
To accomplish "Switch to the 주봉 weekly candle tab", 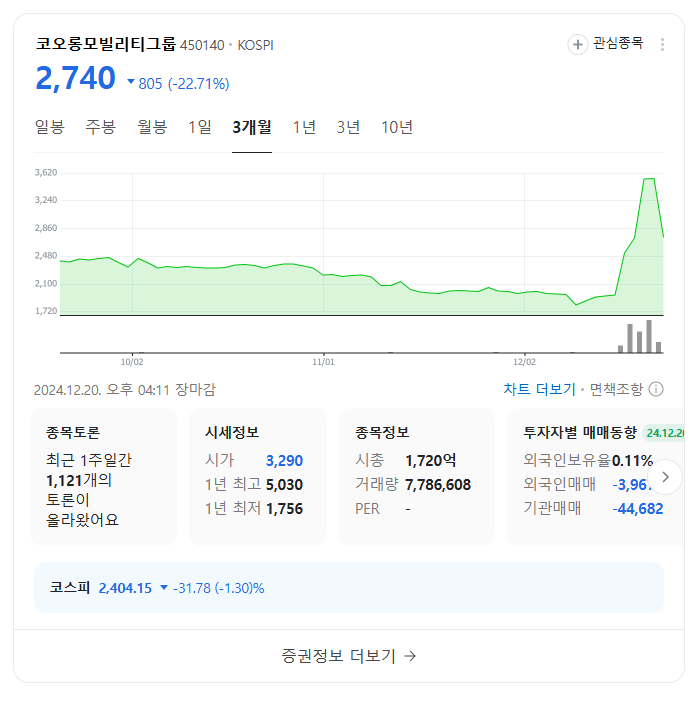I will 101,127.
